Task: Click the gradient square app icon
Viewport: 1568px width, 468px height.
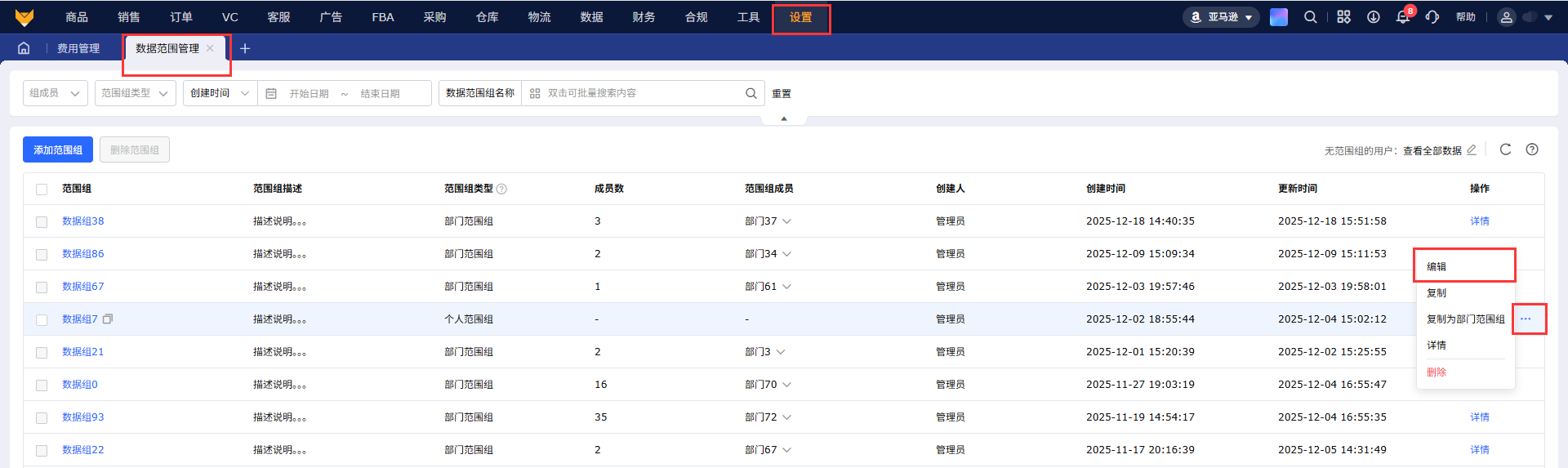Action: tap(1279, 17)
